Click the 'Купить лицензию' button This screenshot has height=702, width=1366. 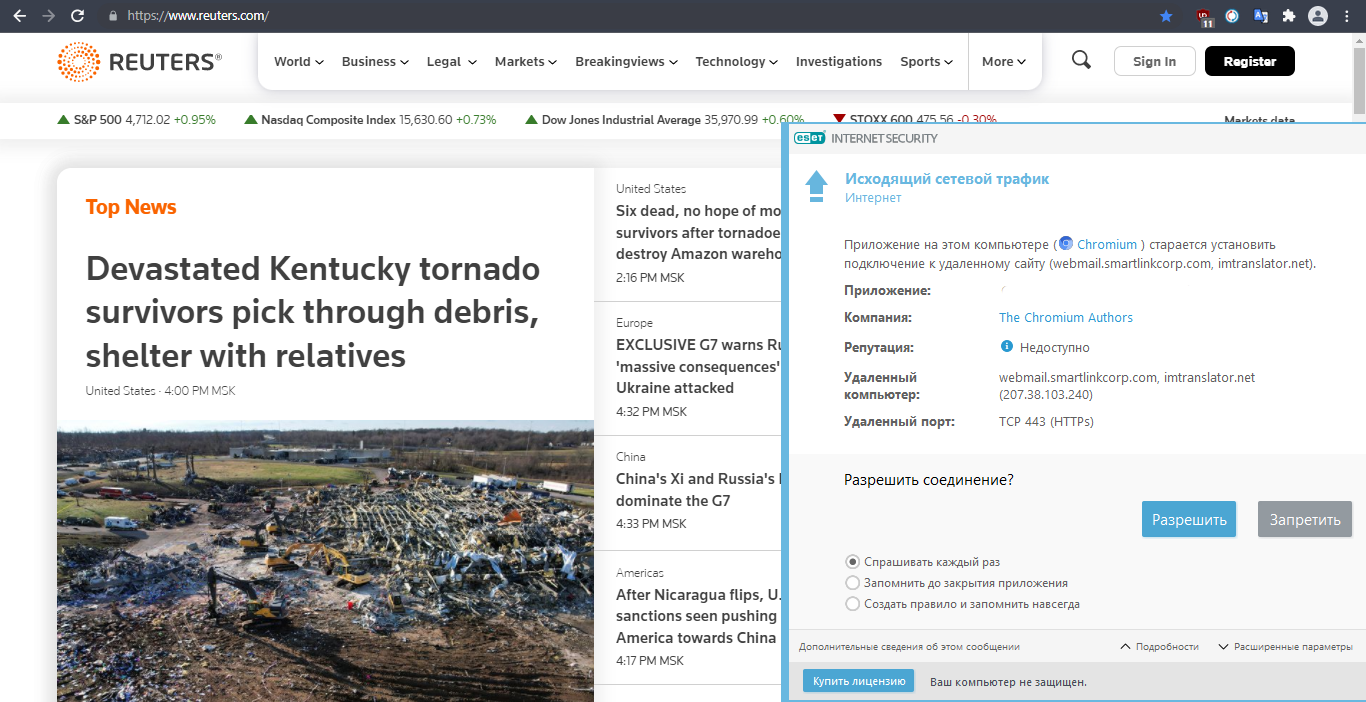pos(858,681)
